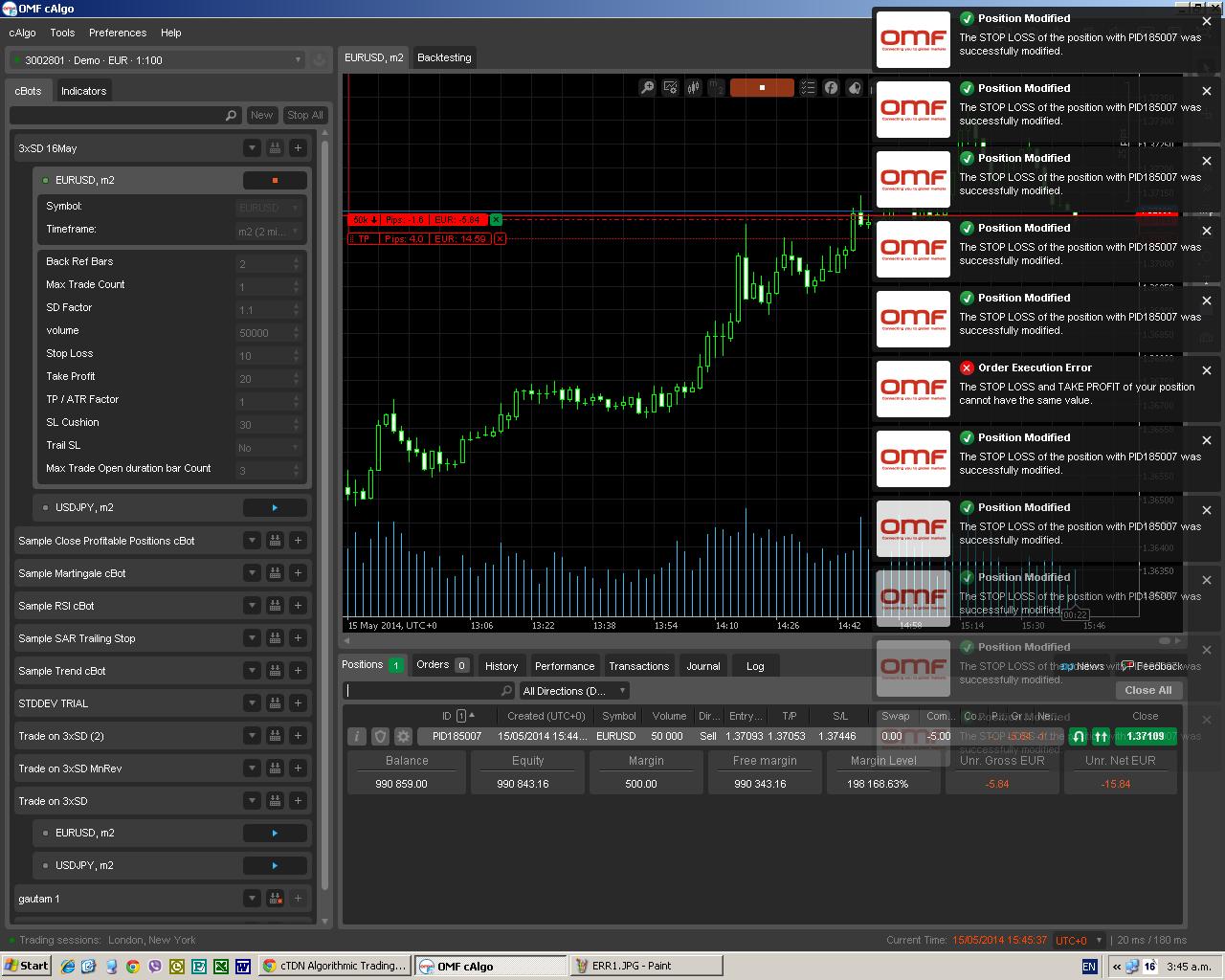Viewport: 1225px width, 980px height.
Task: Open the All Directions filter dropdown
Action: click(574, 691)
